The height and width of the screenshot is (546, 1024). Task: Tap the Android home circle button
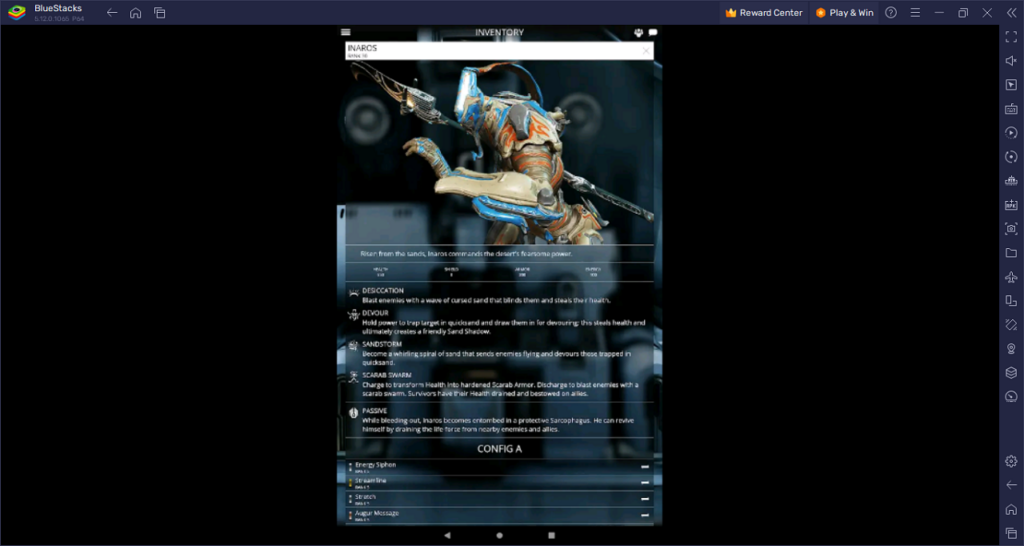(x=500, y=535)
